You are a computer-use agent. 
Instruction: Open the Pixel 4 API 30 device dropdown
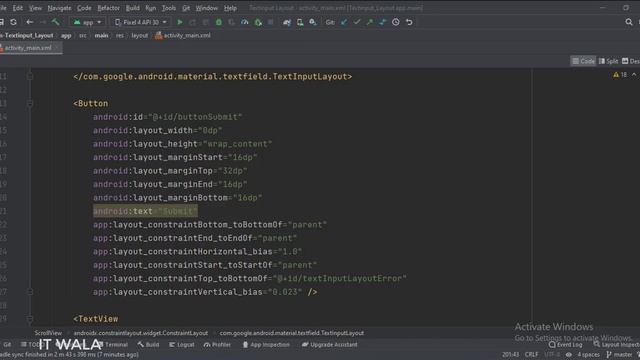click(x=141, y=22)
